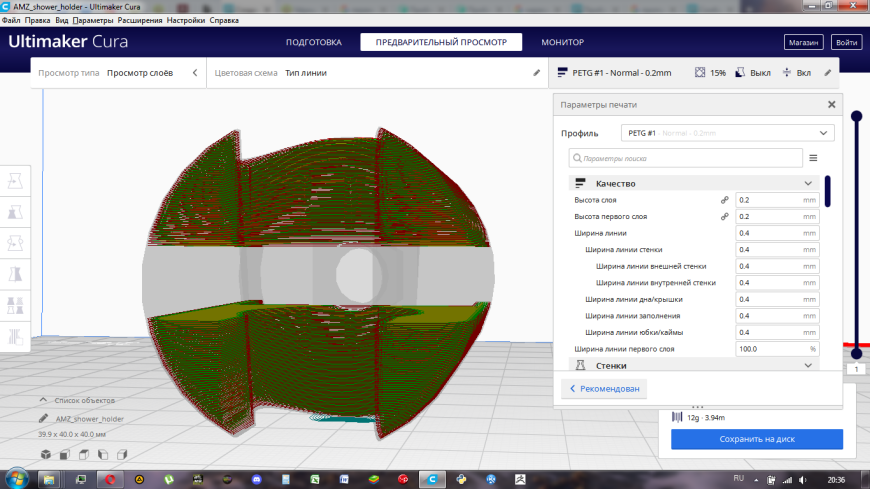The width and height of the screenshot is (870, 489).
Task: Click the Высота слоя value field
Action: click(777, 200)
